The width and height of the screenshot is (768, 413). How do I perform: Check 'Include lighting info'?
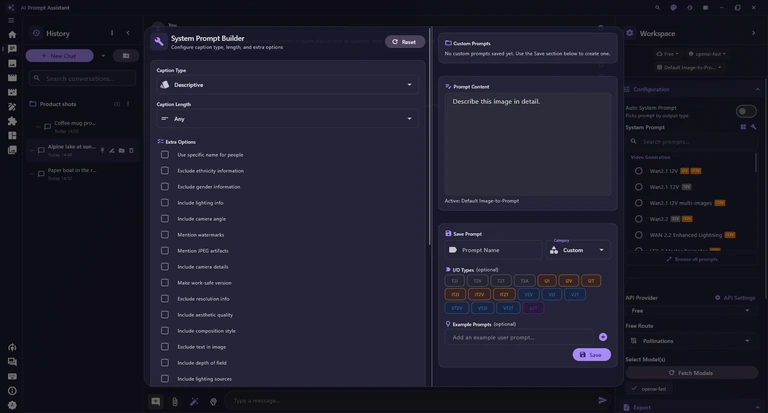coord(165,202)
